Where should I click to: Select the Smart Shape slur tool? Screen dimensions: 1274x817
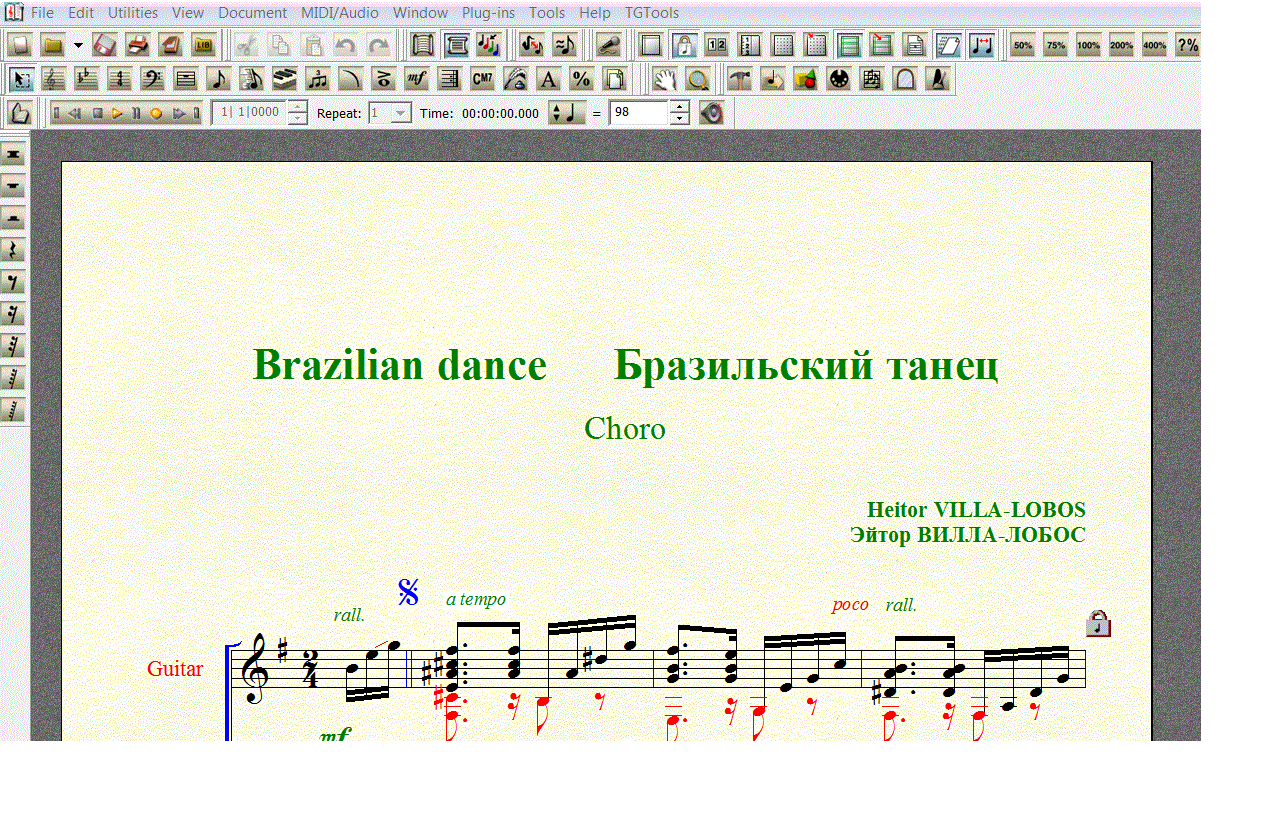(351, 79)
